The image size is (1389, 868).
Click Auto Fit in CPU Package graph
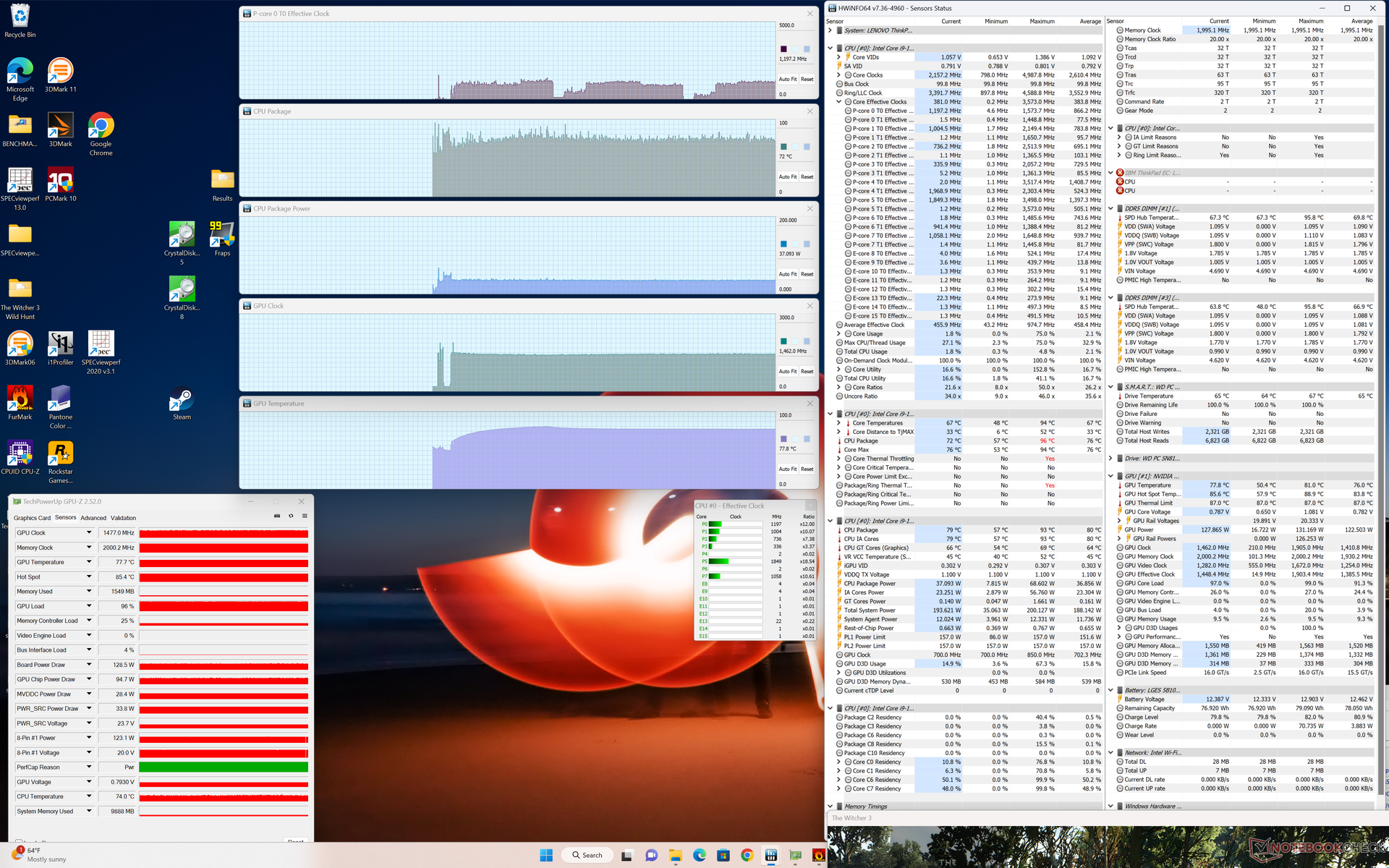[x=787, y=176]
